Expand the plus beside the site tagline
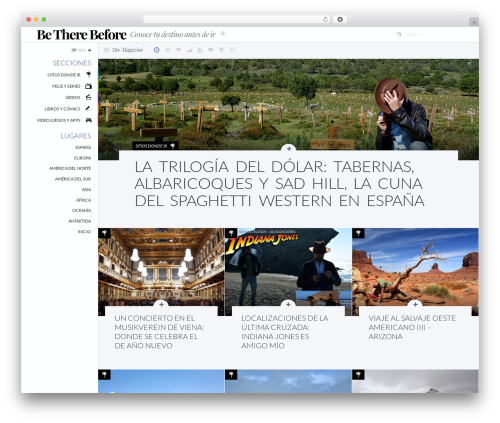This screenshot has width=500, height=423. [x=223, y=34]
